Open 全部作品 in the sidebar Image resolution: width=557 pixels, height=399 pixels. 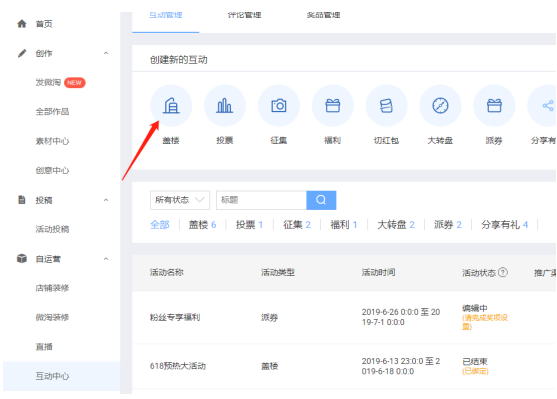pos(52,112)
